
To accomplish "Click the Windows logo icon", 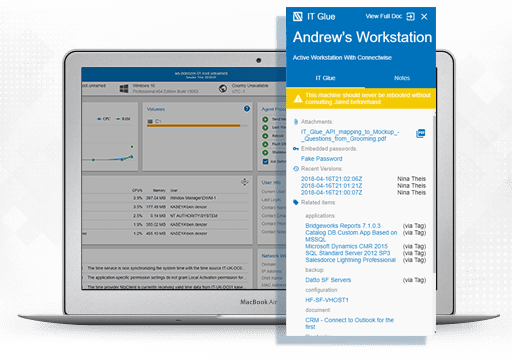I will [x=124, y=89].
